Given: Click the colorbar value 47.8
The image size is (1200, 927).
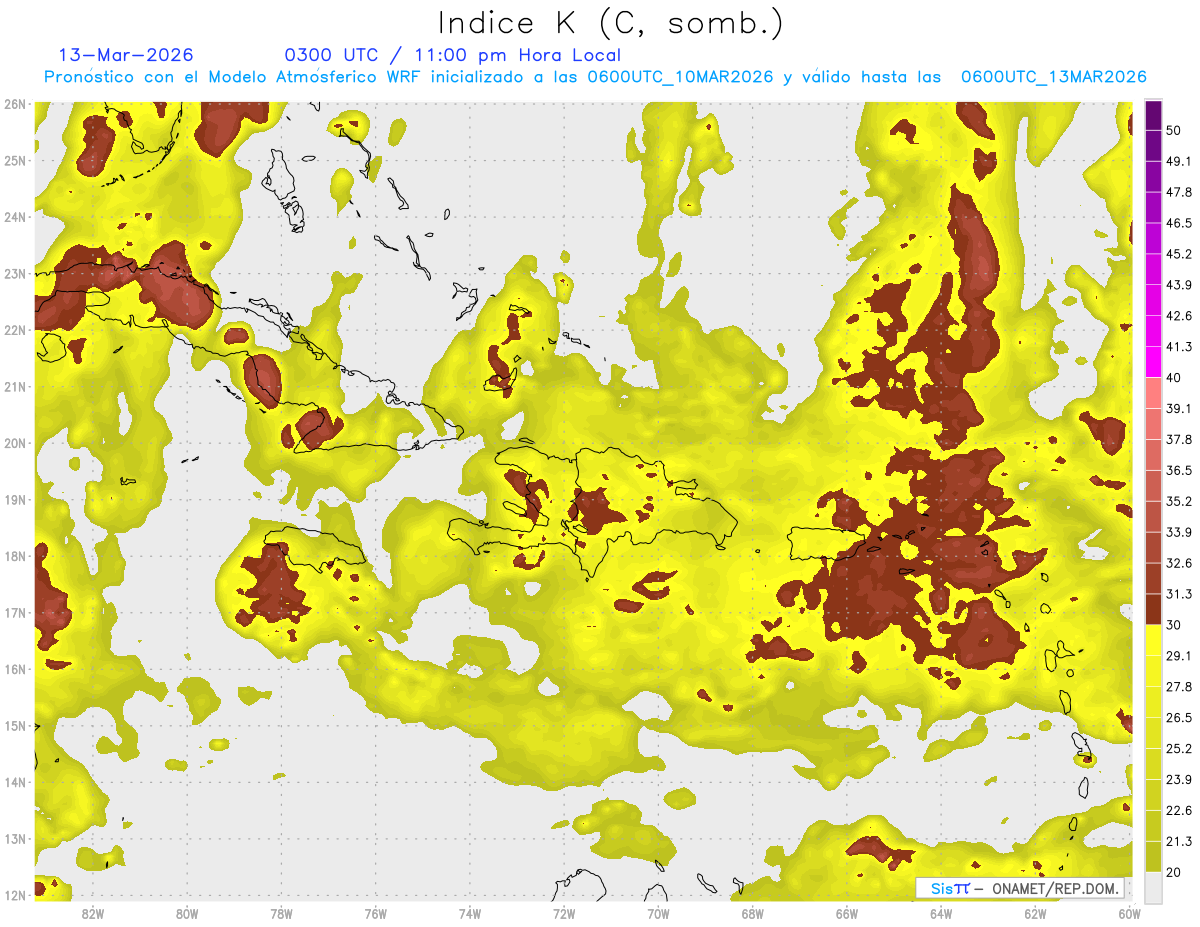Looking at the screenshot, I should pos(1178,192).
